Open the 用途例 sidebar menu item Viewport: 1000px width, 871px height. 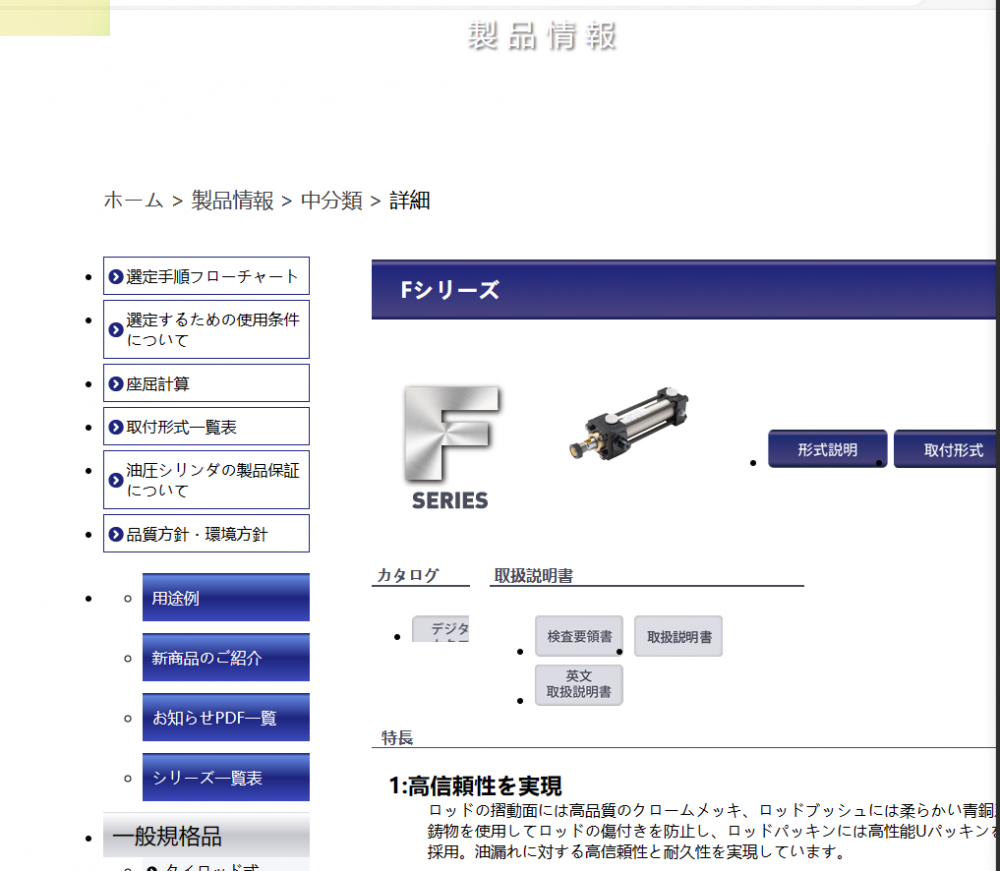click(225, 597)
